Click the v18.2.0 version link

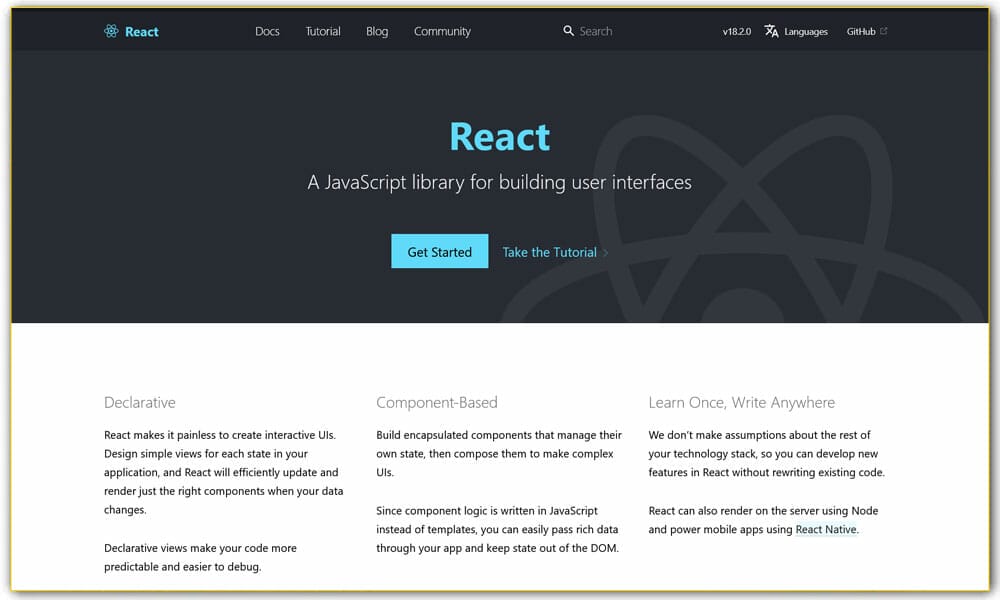tap(736, 31)
